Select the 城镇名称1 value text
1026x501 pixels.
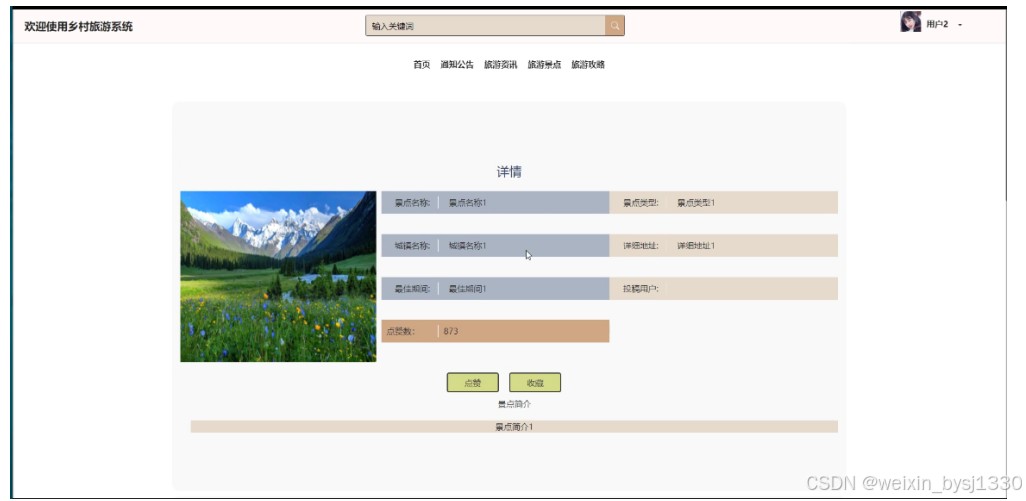(x=467, y=246)
